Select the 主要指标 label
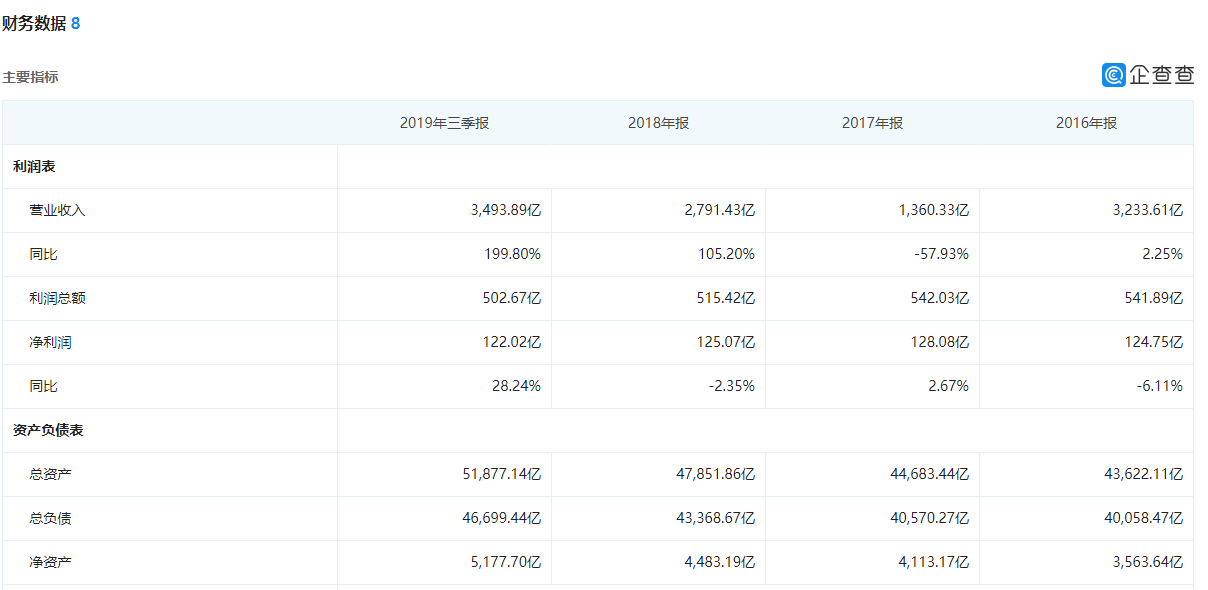 click(x=30, y=77)
